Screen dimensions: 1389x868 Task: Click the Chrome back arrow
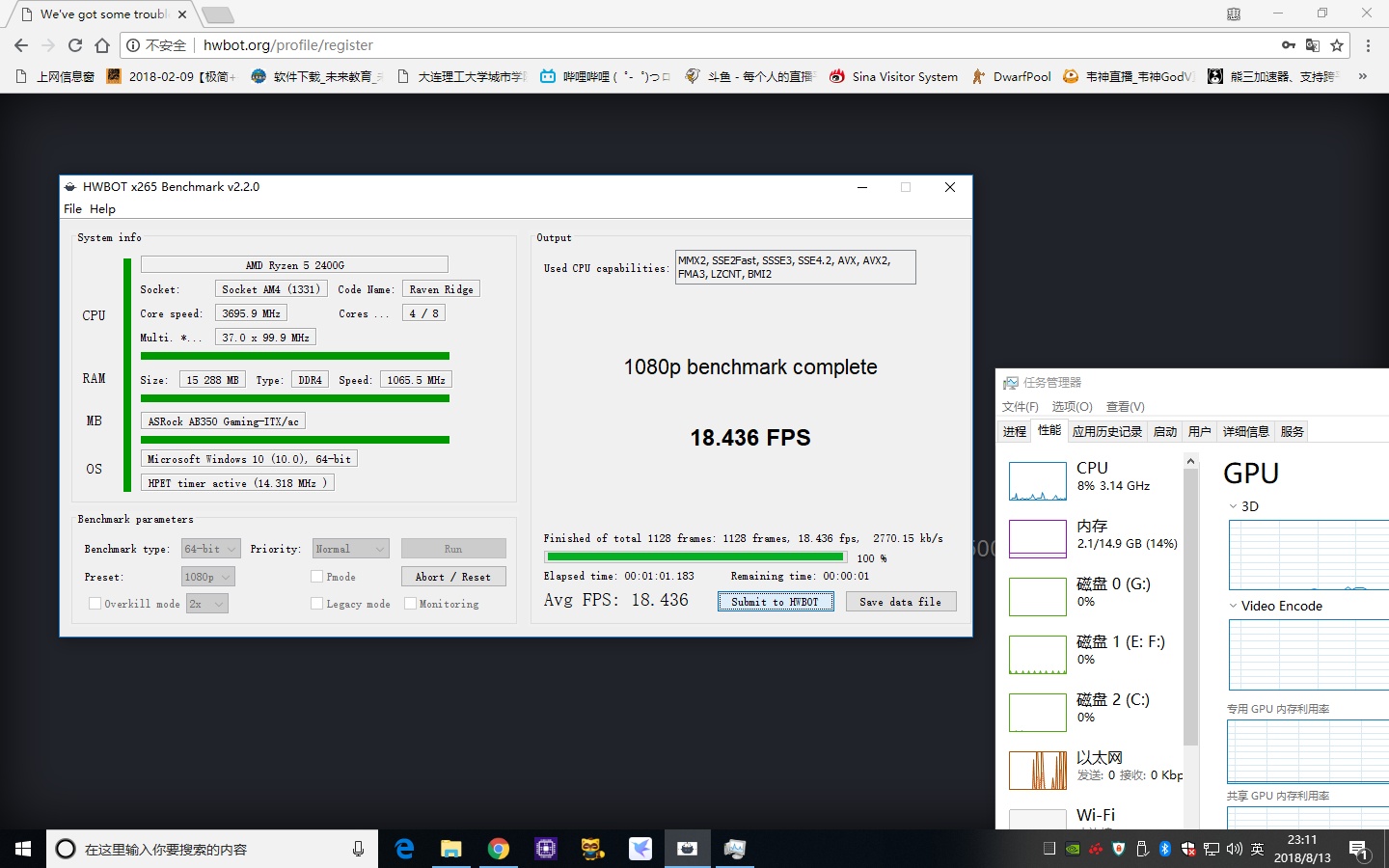[x=21, y=45]
